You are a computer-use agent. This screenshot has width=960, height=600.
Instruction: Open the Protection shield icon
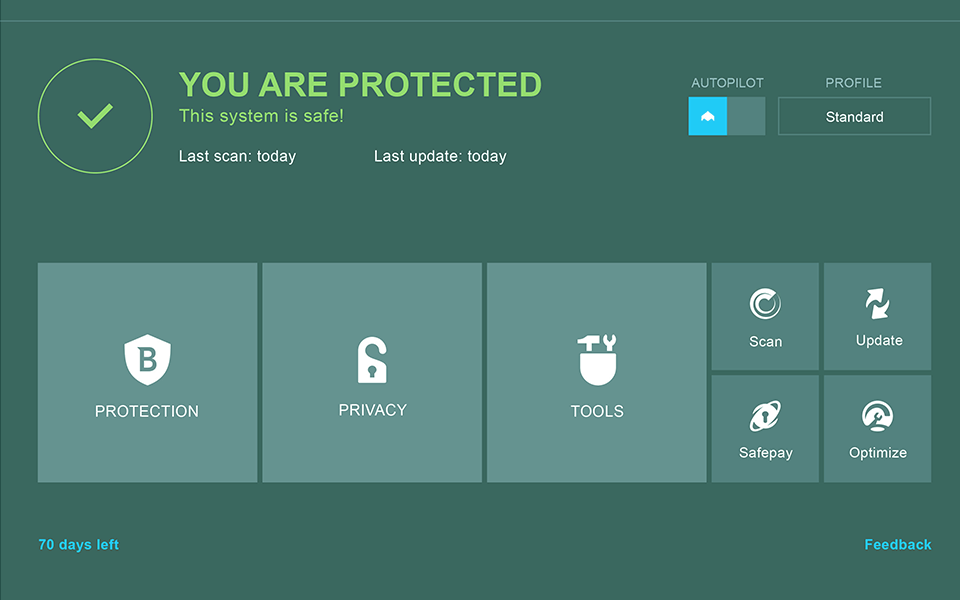click(x=147, y=360)
